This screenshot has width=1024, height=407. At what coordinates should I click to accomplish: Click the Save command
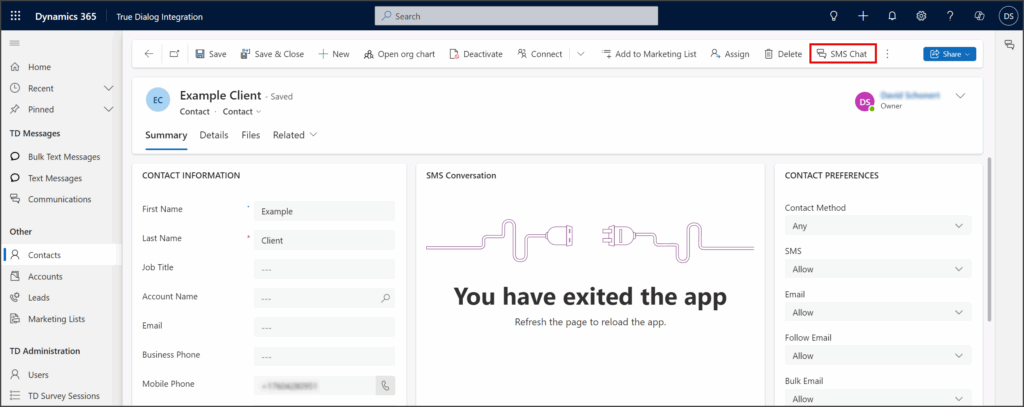point(211,54)
